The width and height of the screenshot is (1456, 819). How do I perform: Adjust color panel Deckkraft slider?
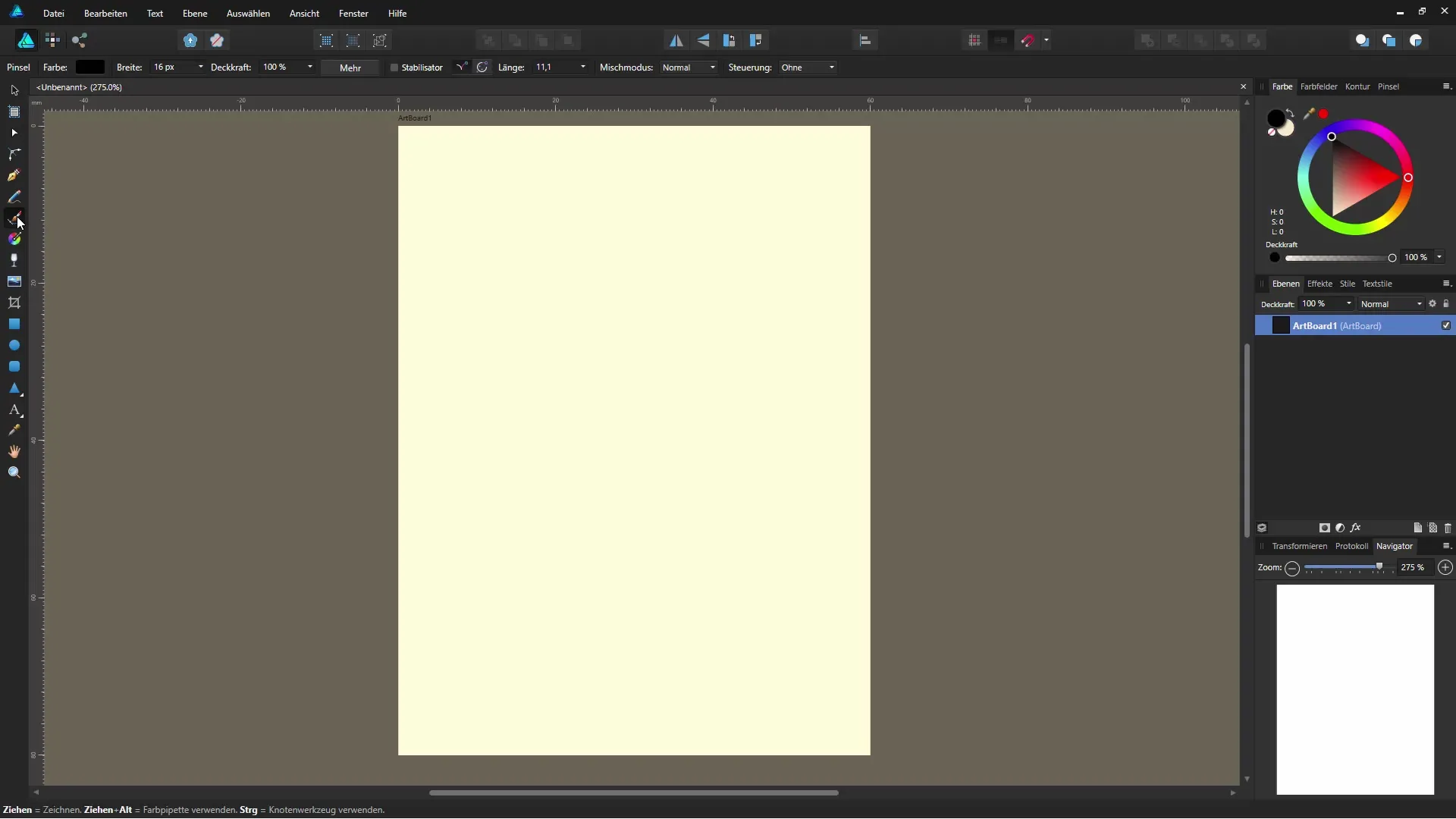[1340, 258]
